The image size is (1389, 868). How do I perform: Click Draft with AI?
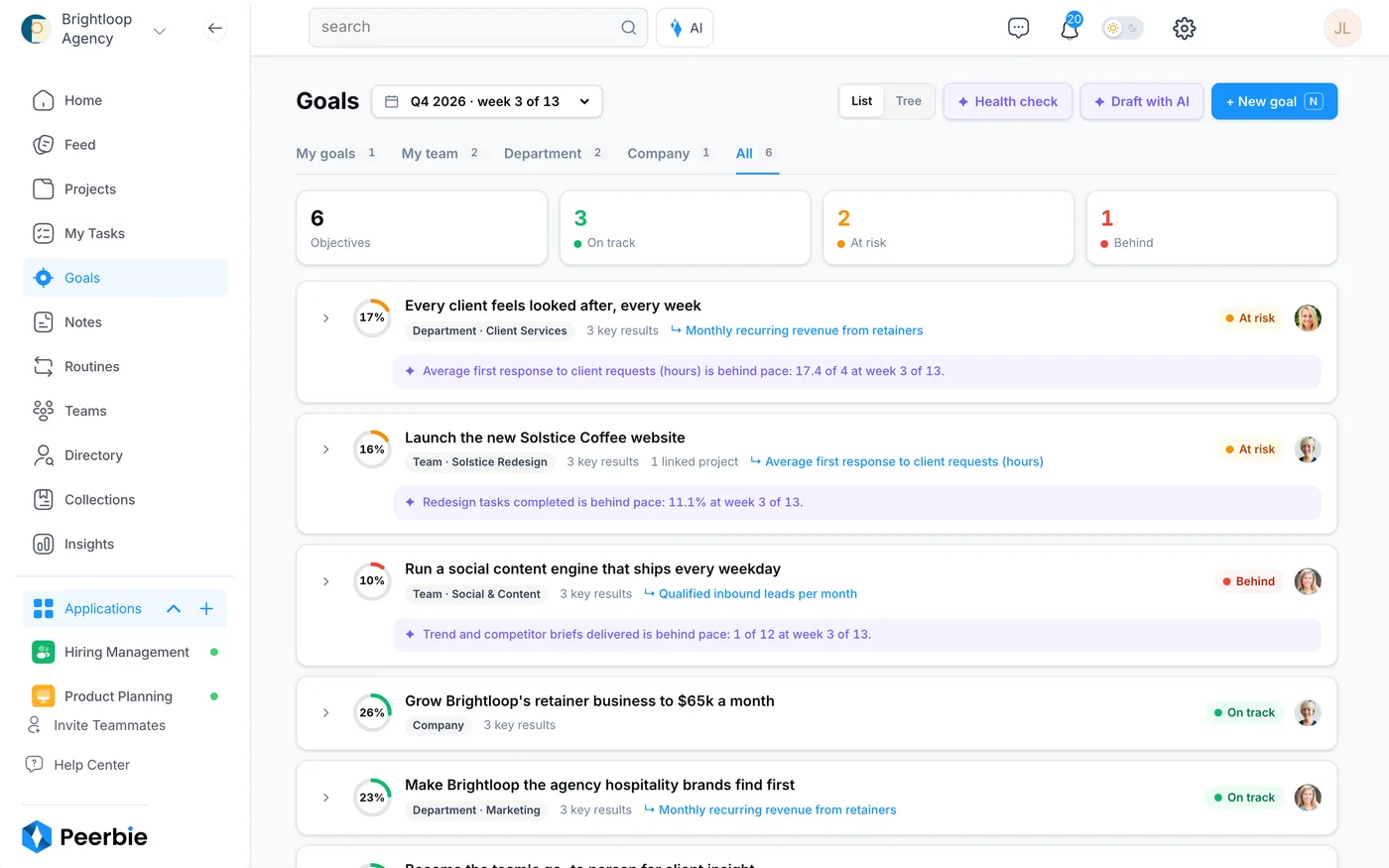(x=1142, y=101)
